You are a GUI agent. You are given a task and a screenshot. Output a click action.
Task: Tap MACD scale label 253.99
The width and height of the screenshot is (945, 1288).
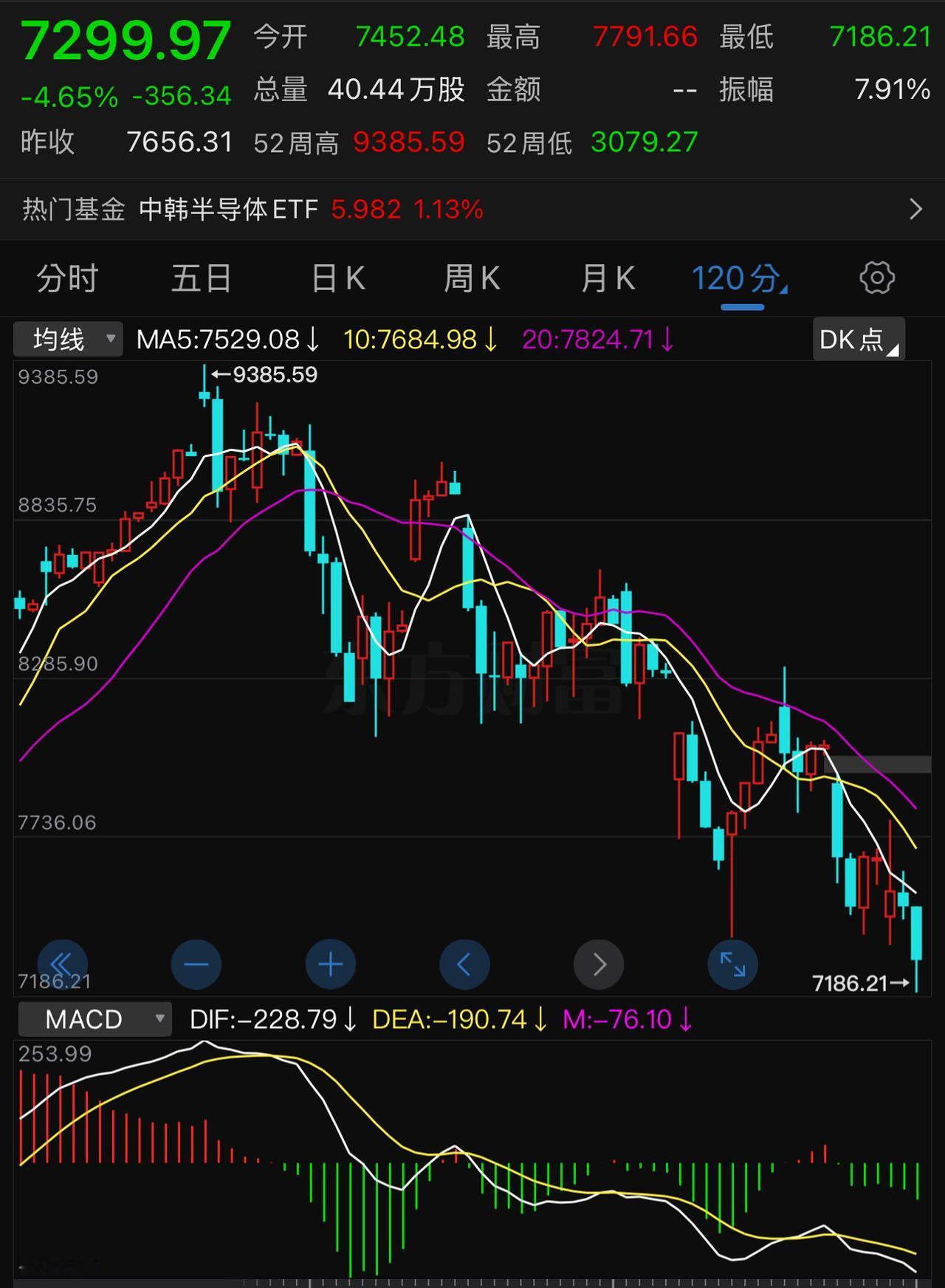[55, 1053]
